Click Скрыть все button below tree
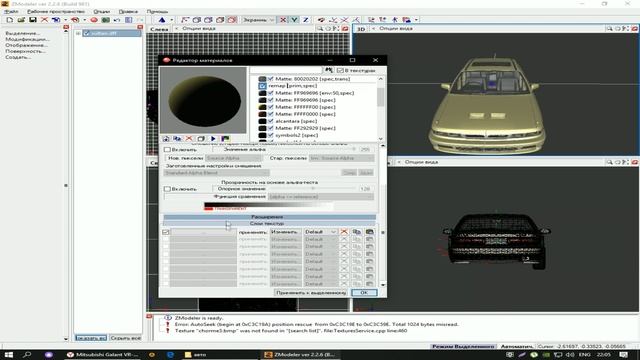Viewport: 640px width, 360px height. tap(125, 338)
